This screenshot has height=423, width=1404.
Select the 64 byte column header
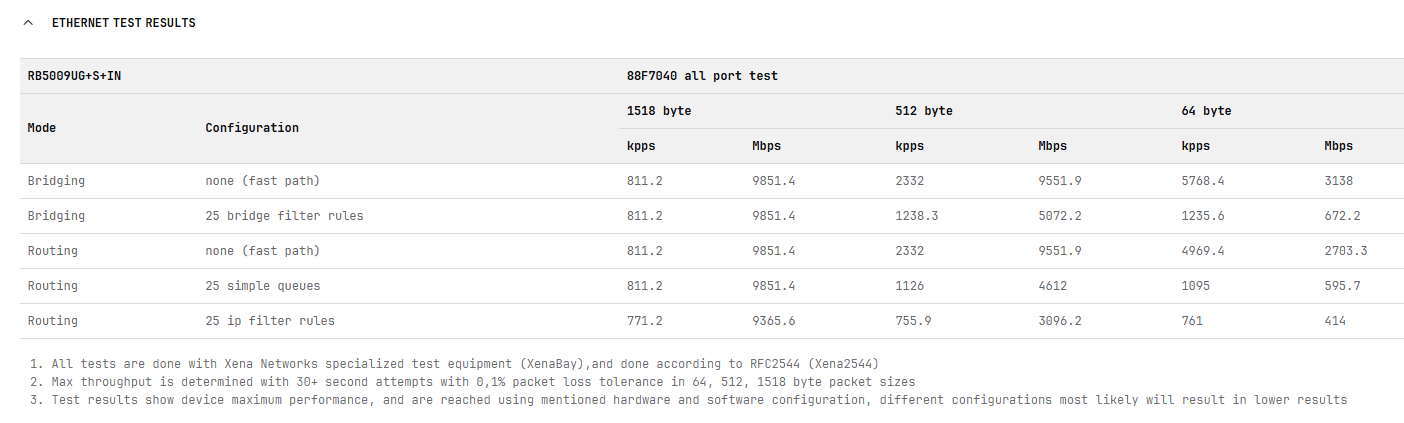coord(1206,111)
